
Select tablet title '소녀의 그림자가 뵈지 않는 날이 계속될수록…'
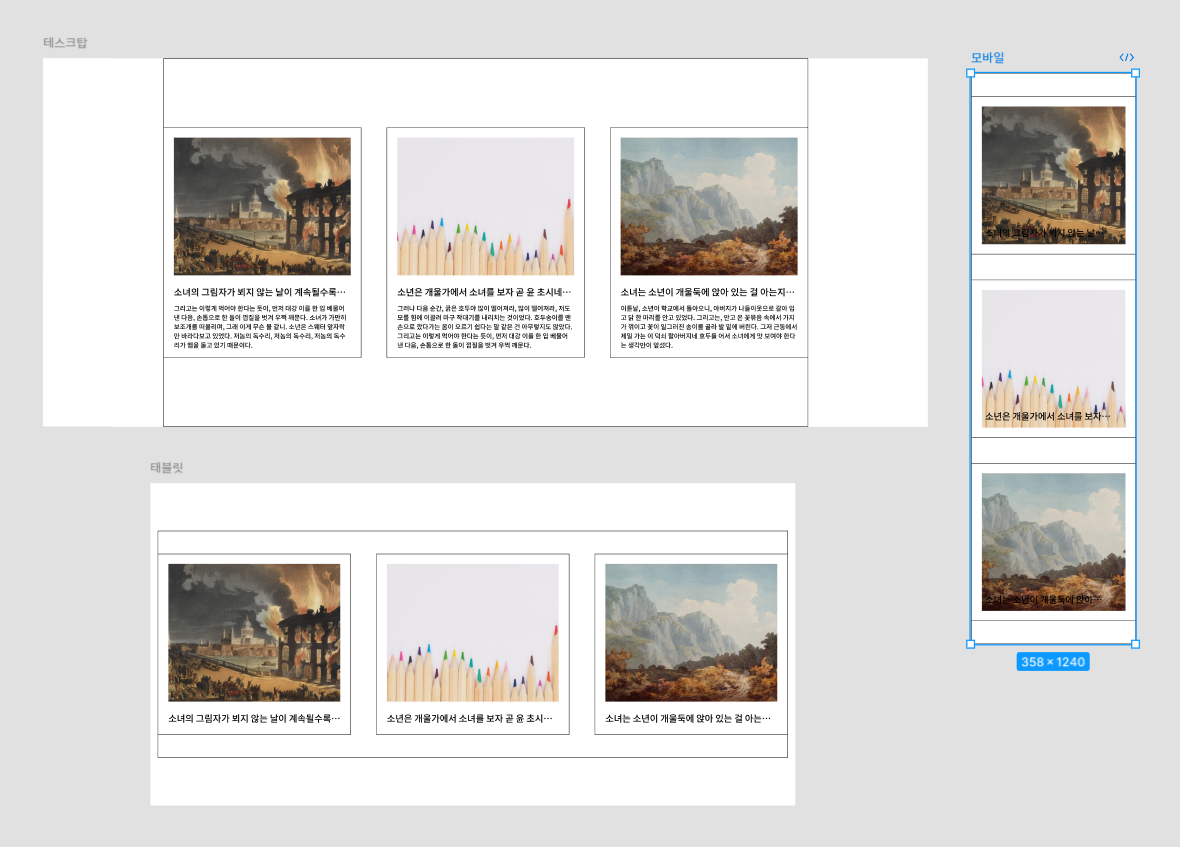point(254,718)
